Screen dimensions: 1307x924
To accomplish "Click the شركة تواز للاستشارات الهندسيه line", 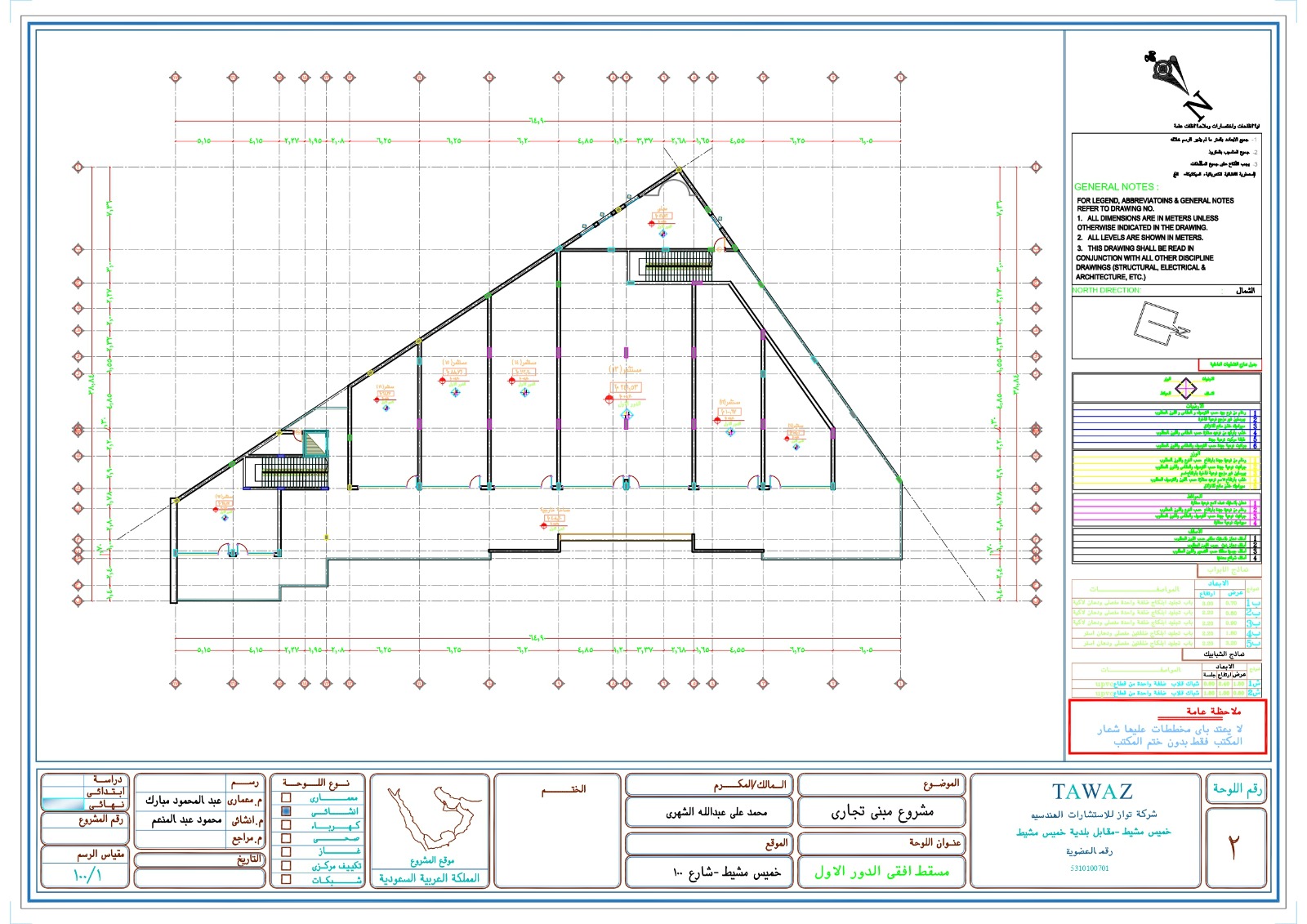I will pos(1094,815).
